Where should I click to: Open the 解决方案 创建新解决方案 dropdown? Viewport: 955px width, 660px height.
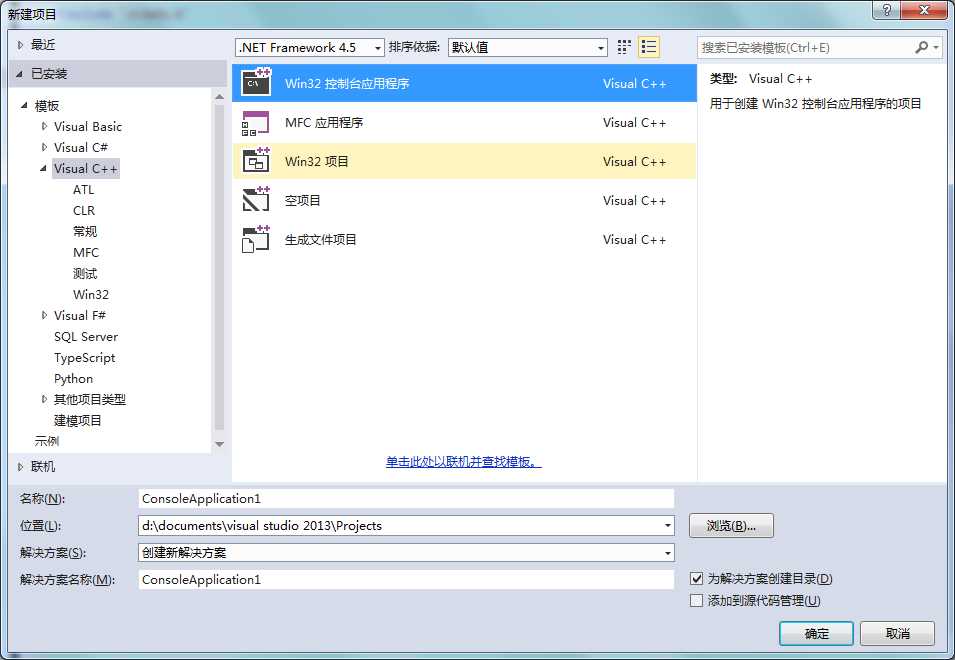click(406, 552)
